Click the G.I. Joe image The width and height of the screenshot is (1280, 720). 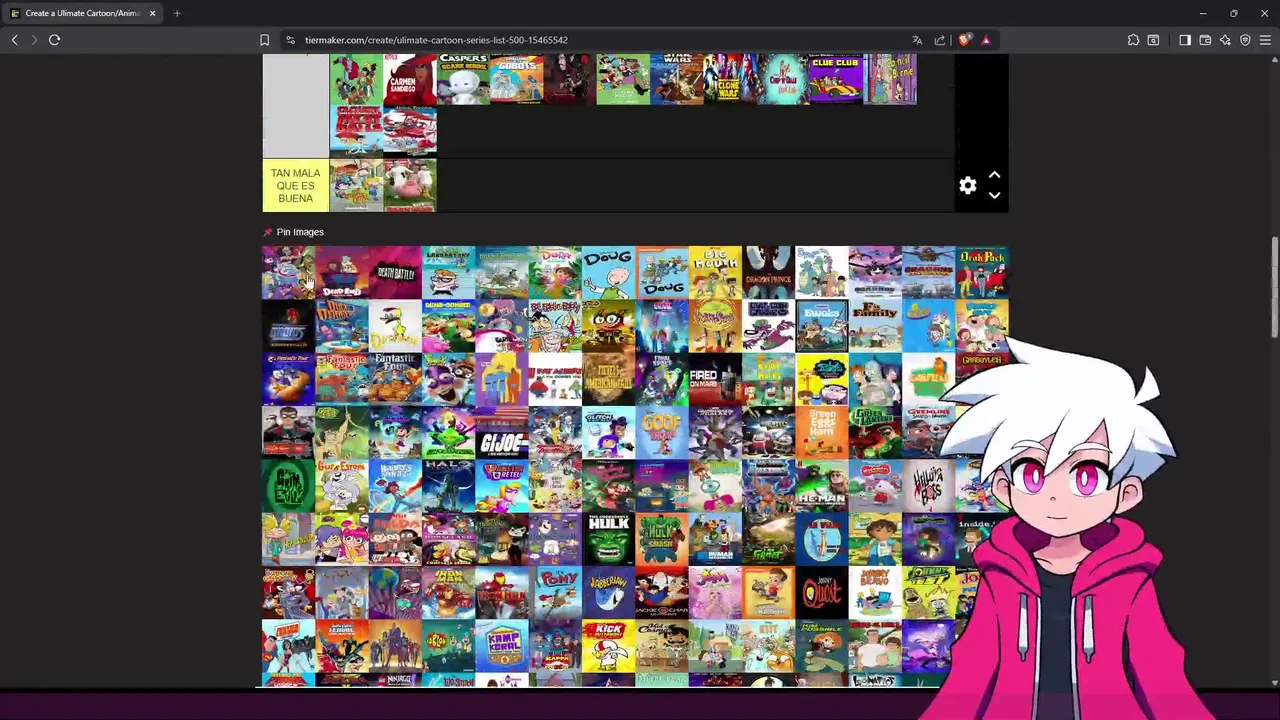coord(502,432)
